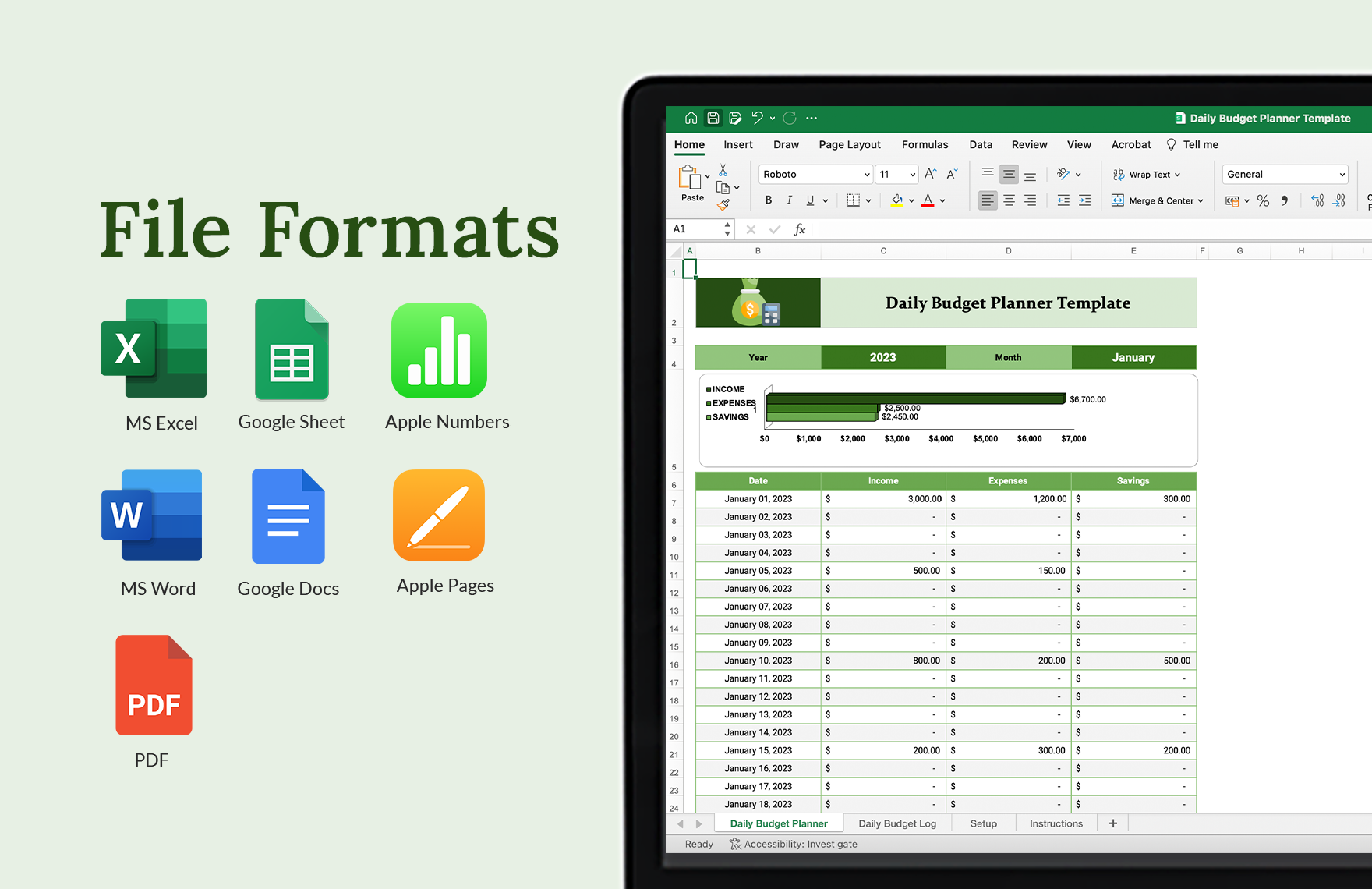Decrease decimal places
The height and width of the screenshot is (889, 1372).
point(1338,200)
